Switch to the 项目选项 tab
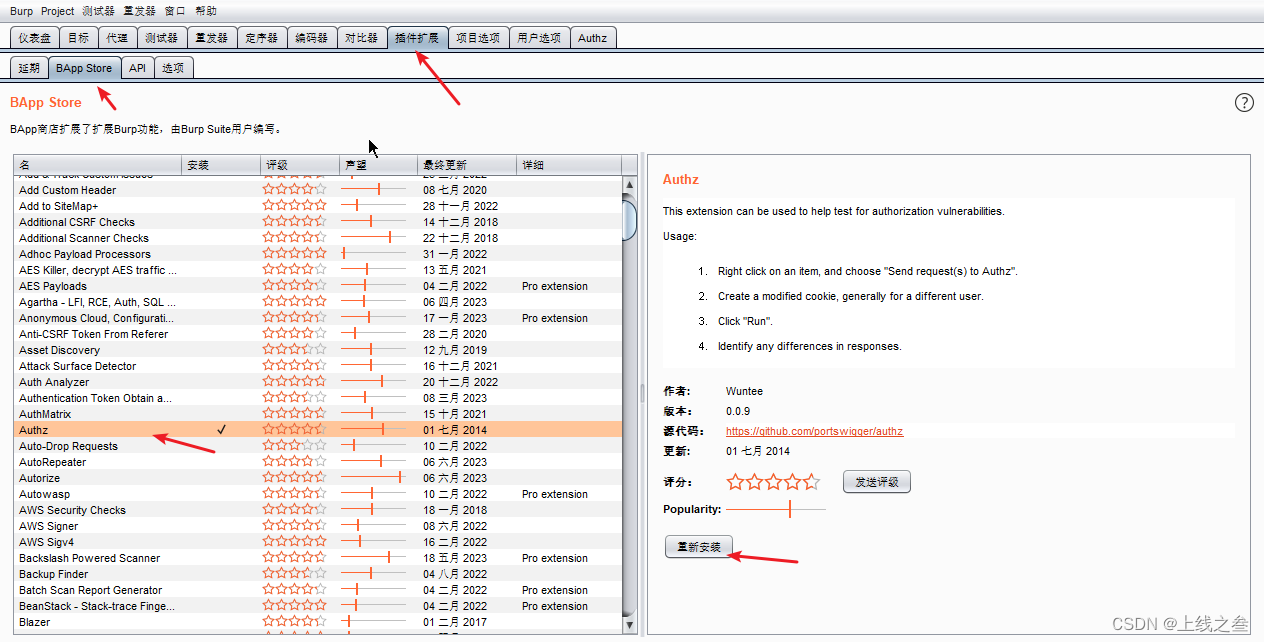 (478, 38)
